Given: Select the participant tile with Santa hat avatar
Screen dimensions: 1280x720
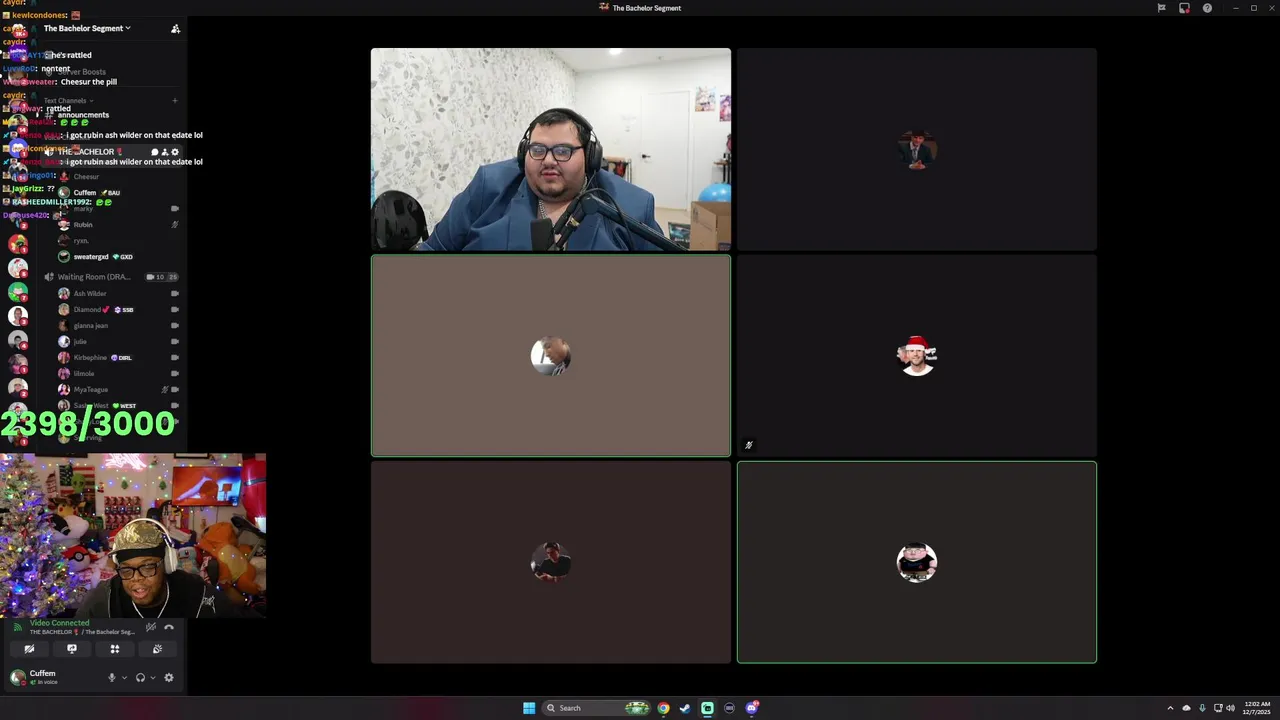Looking at the screenshot, I should (x=917, y=356).
